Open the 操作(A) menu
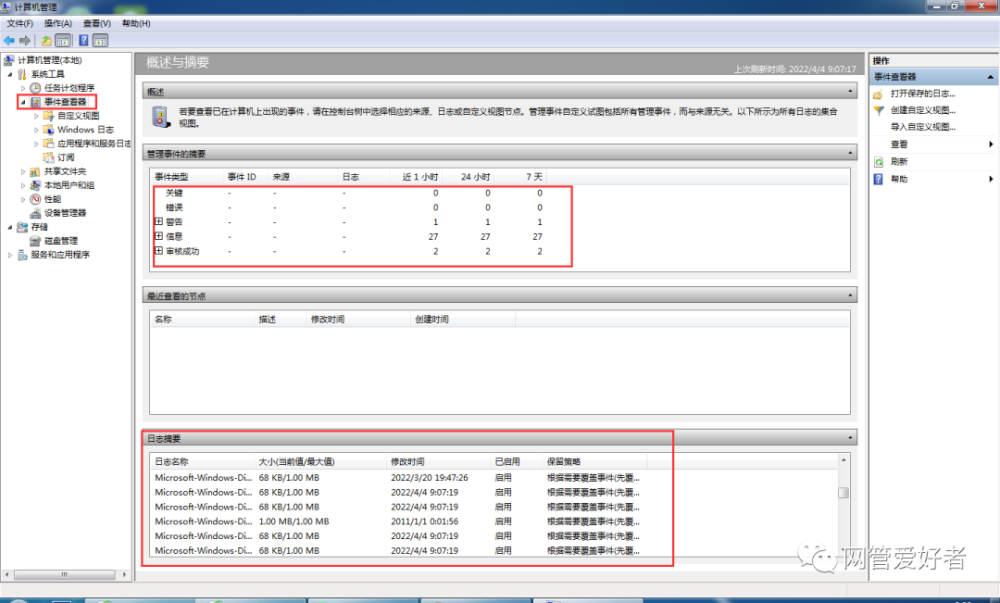The width and height of the screenshot is (1000, 603). tap(58, 24)
